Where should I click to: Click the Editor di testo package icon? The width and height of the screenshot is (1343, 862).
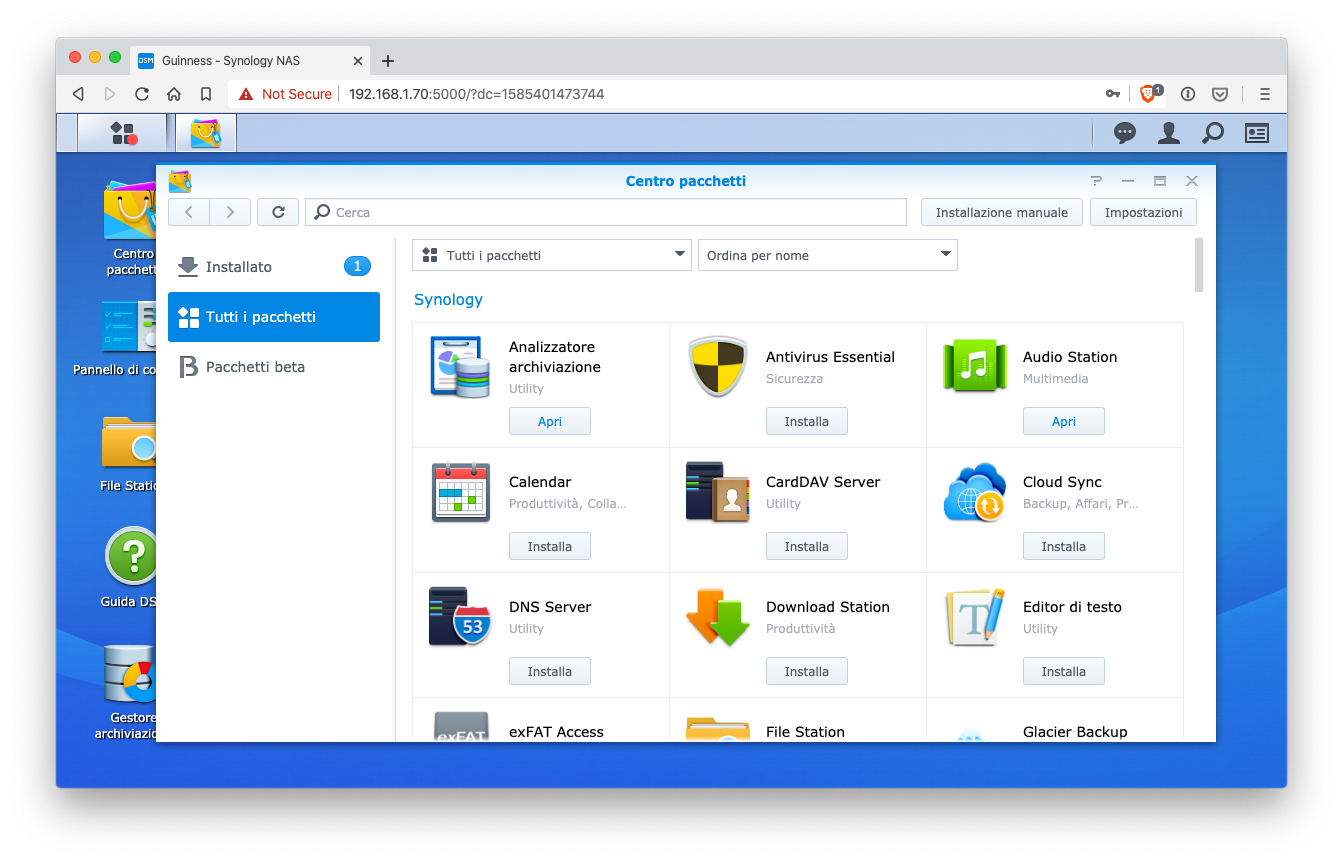pos(975,617)
